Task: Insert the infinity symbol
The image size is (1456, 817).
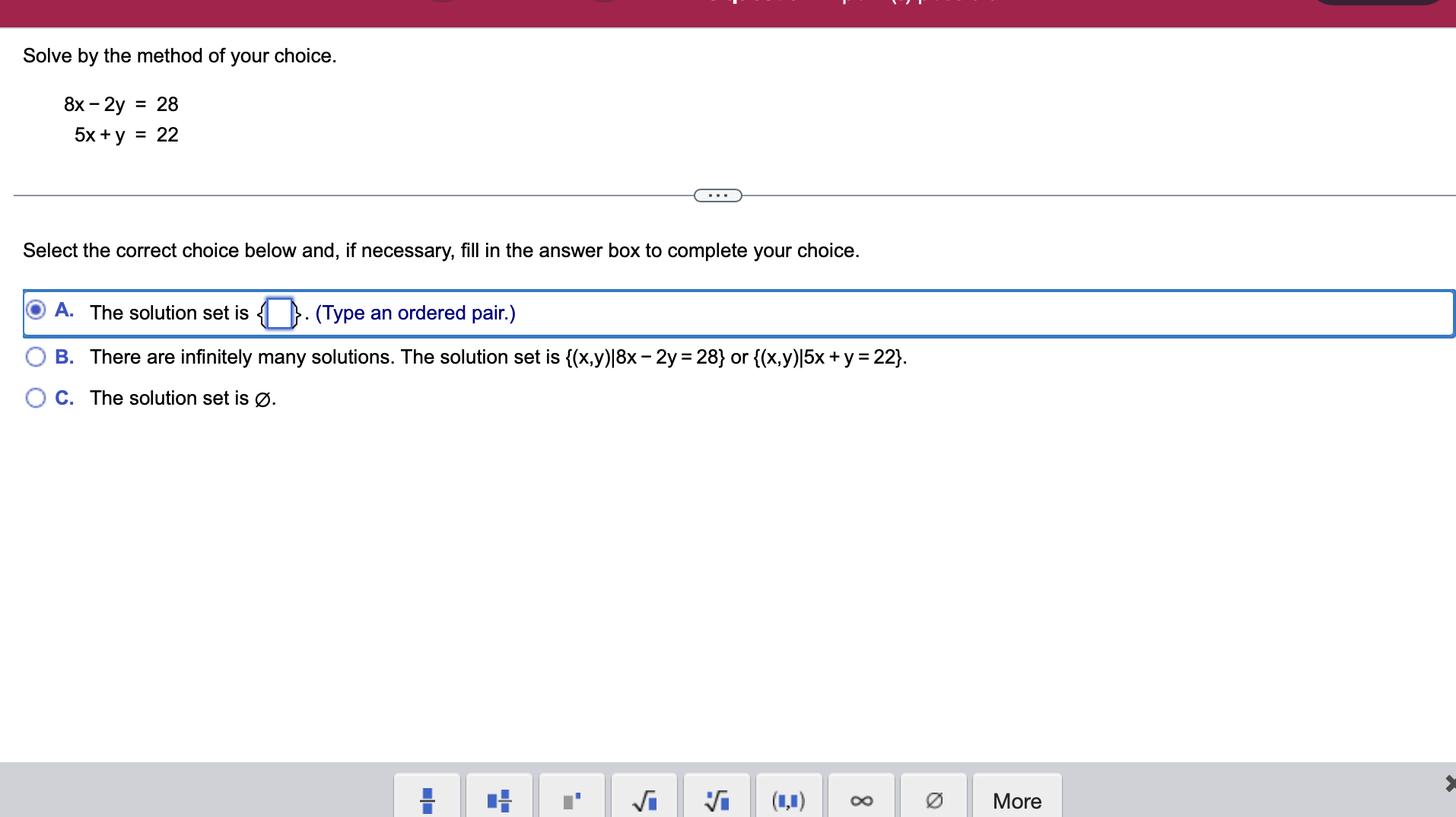Action: pos(861,797)
